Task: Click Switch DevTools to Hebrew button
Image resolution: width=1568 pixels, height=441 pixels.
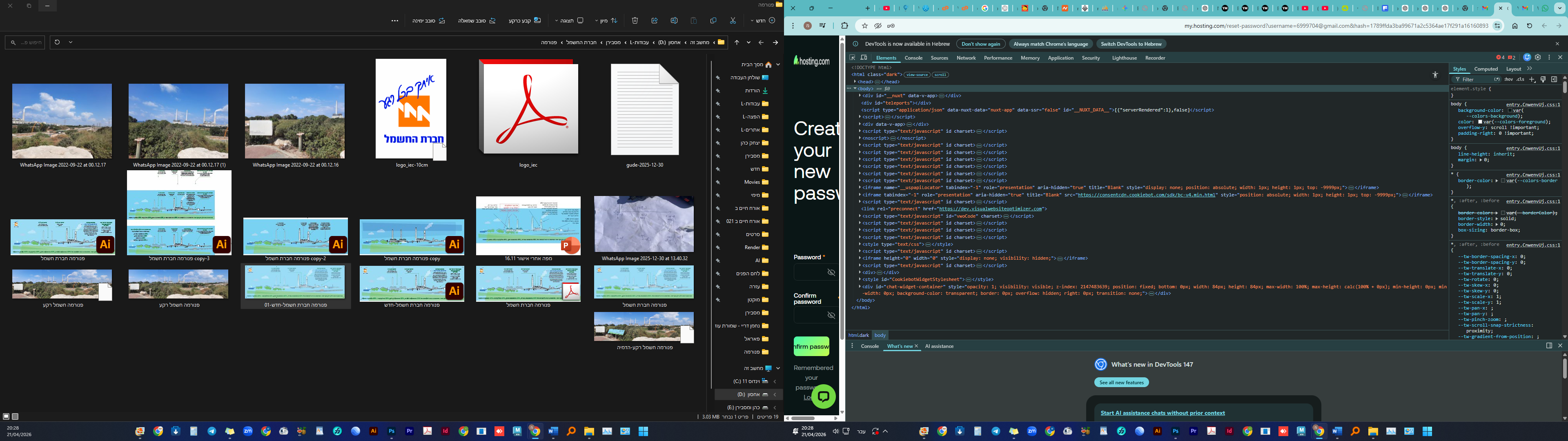Action: coord(1131,44)
